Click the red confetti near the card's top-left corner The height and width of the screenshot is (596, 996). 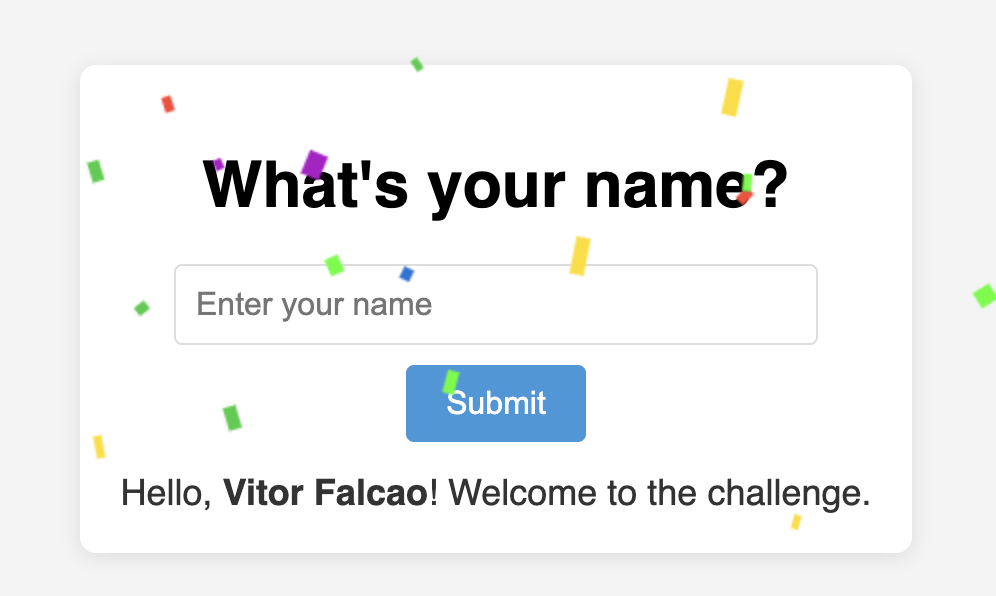coord(168,104)
